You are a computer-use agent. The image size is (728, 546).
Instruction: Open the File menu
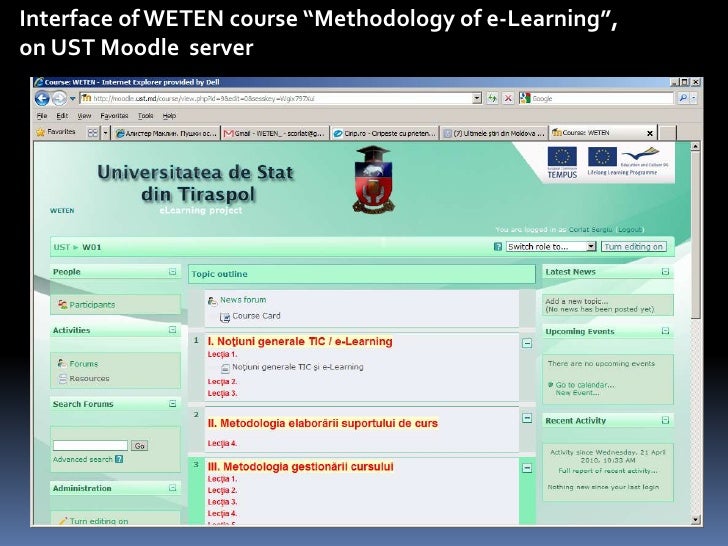pyautogui.click(x=42, y=116)
